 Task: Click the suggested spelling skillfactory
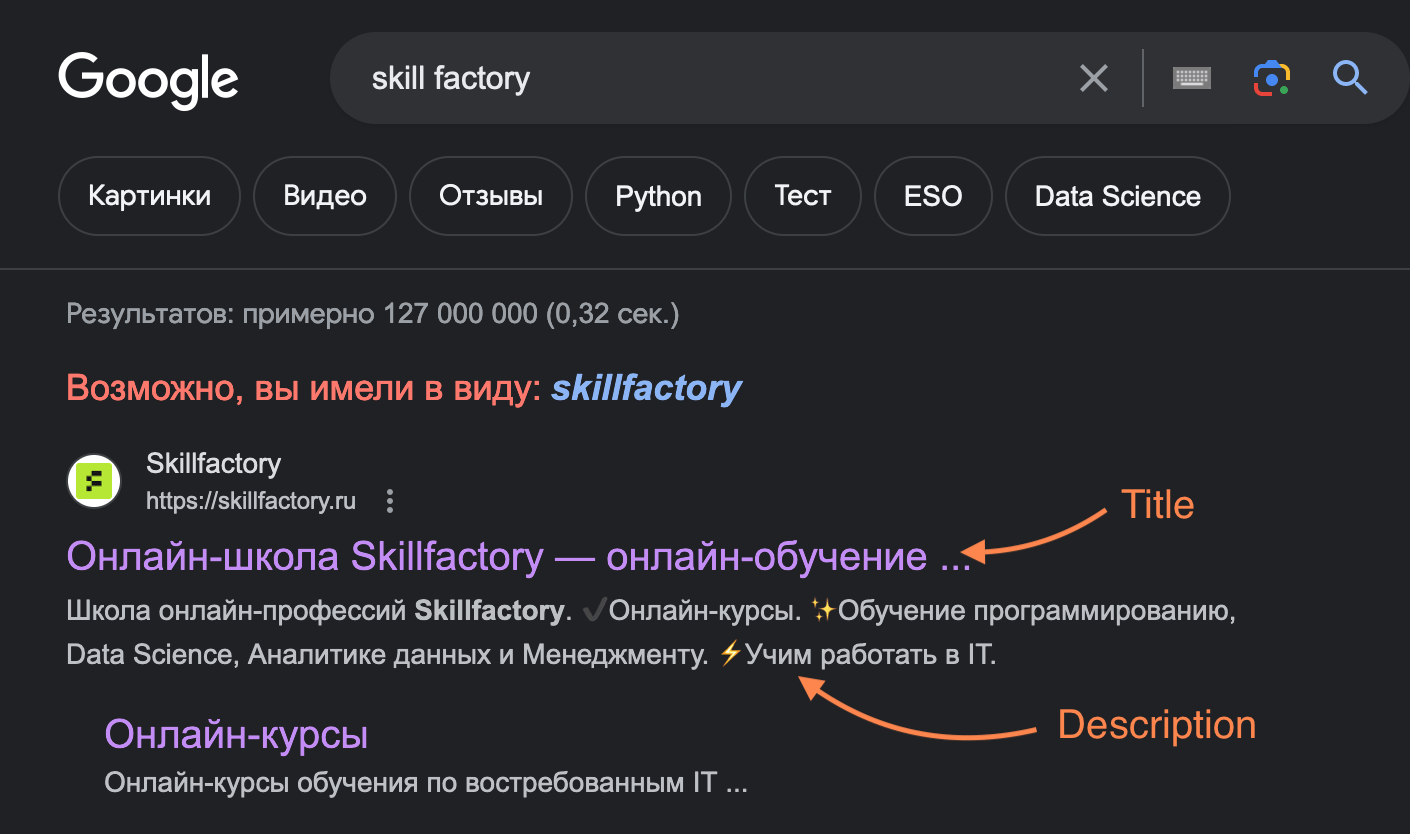647,388
